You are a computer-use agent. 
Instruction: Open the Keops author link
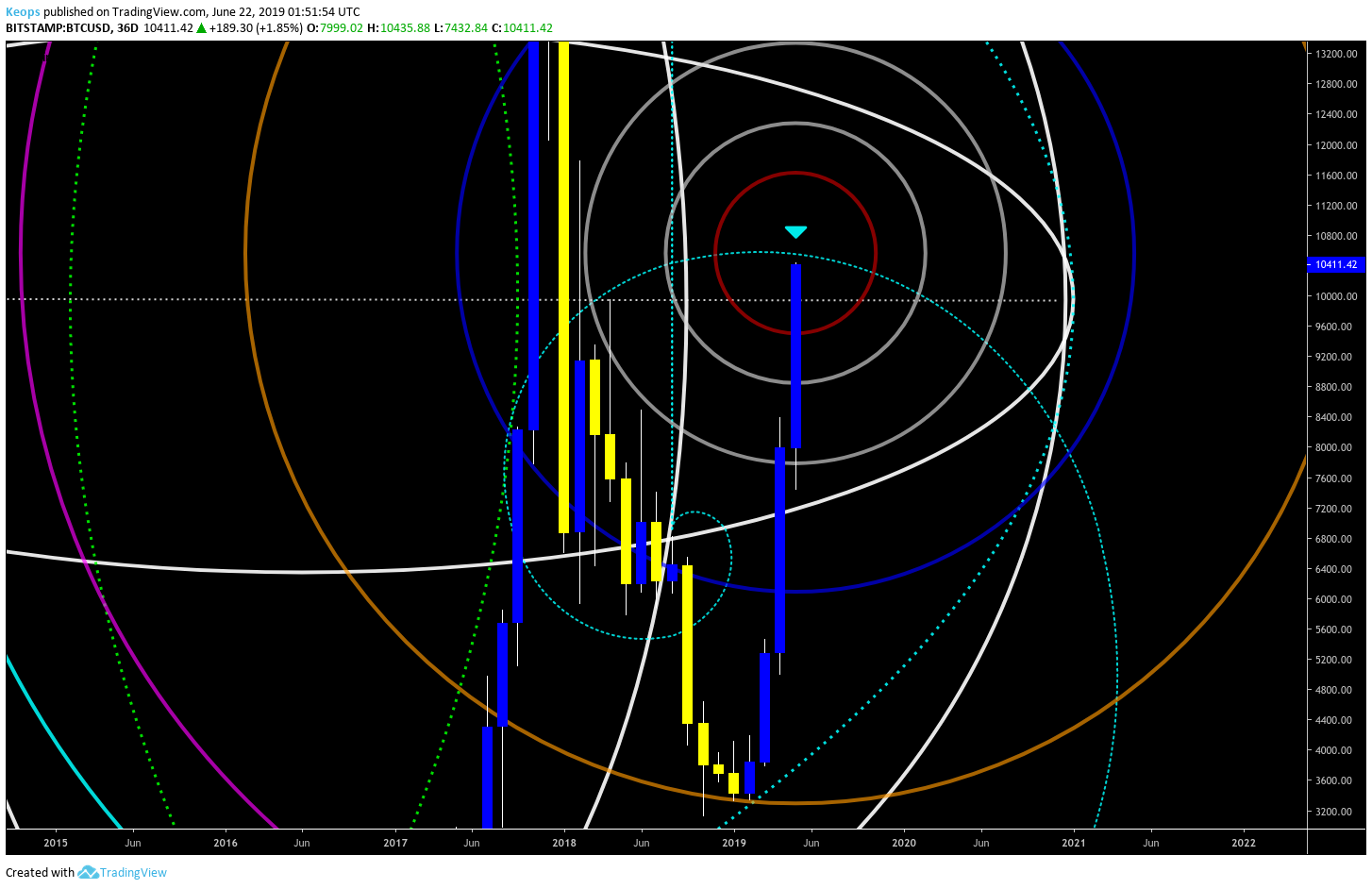click(x=23, y=12)
